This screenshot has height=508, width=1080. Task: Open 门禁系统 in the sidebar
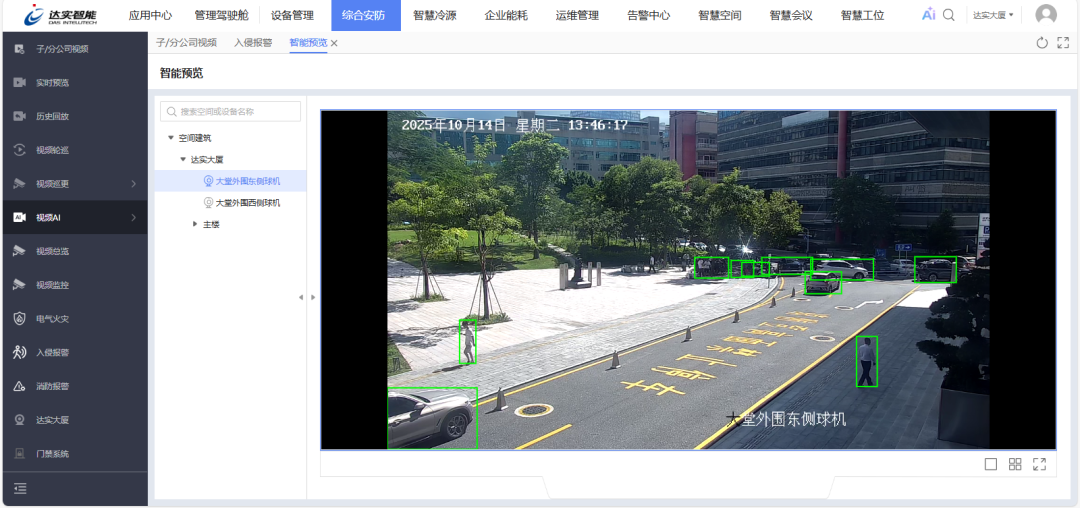(74, 454)
